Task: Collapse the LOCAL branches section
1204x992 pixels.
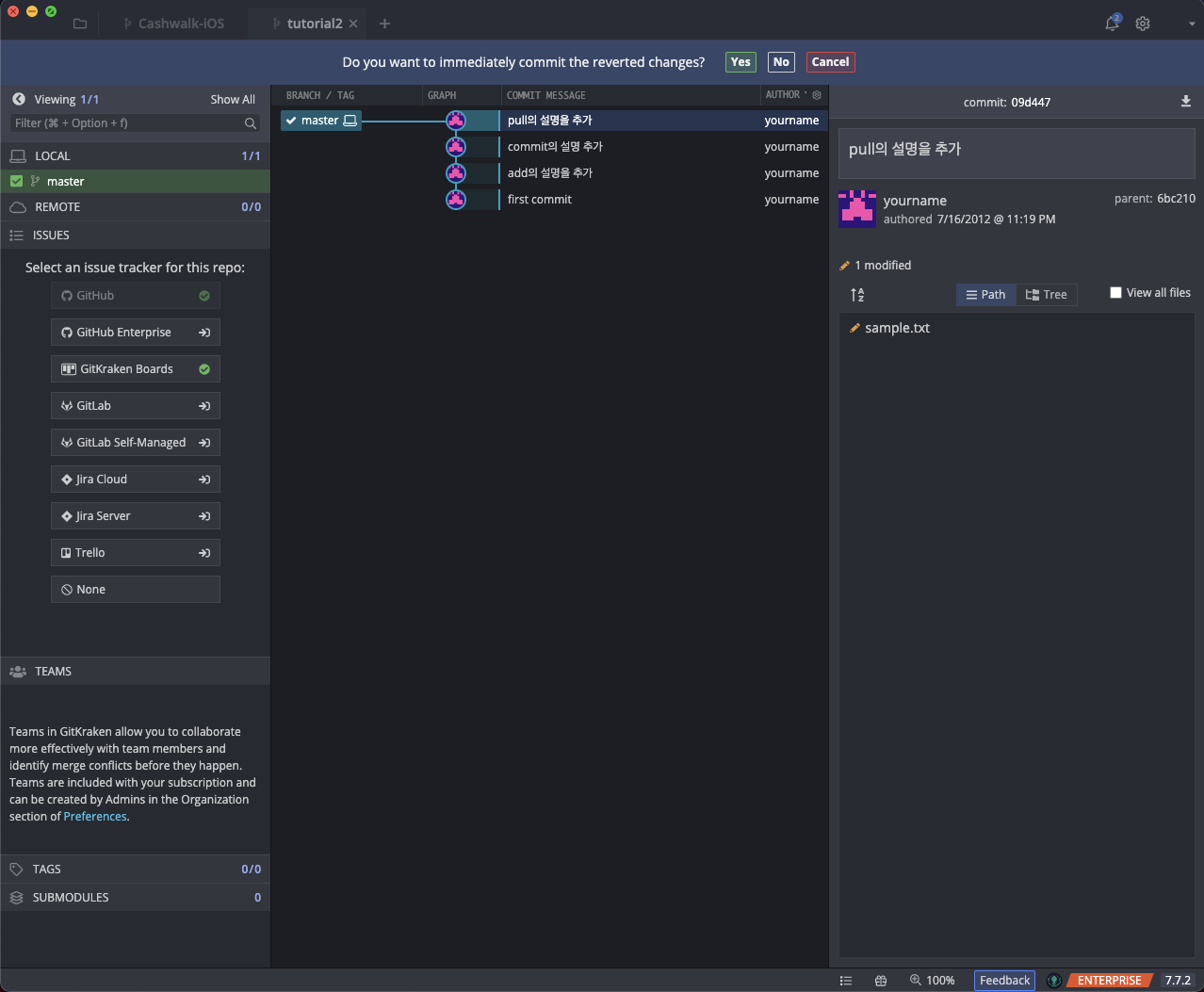Action: click(x=53, y=156)
